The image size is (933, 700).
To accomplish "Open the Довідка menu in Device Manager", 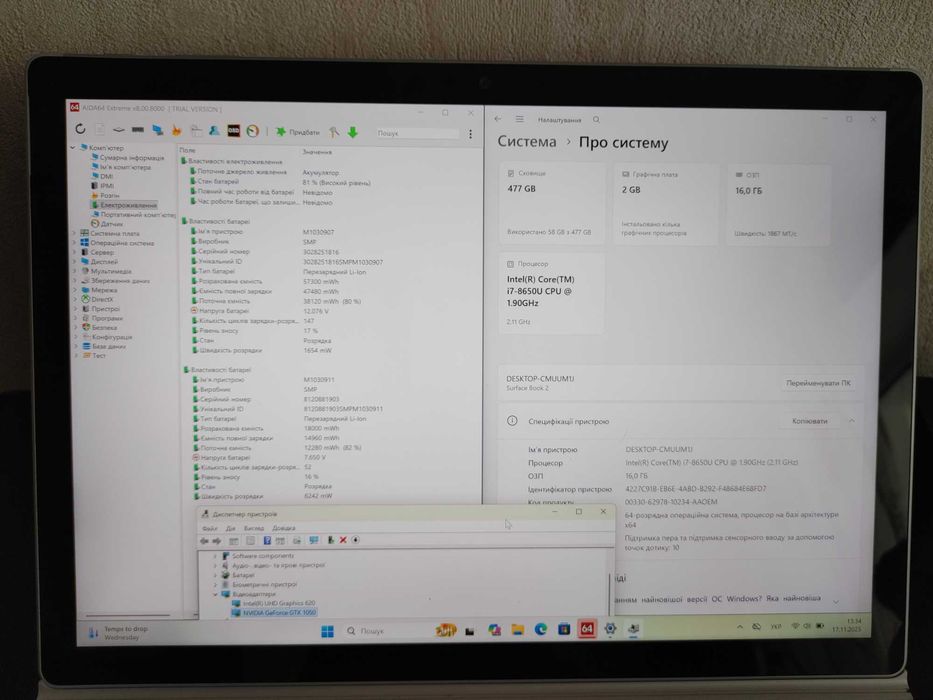I will click(283, 528).
